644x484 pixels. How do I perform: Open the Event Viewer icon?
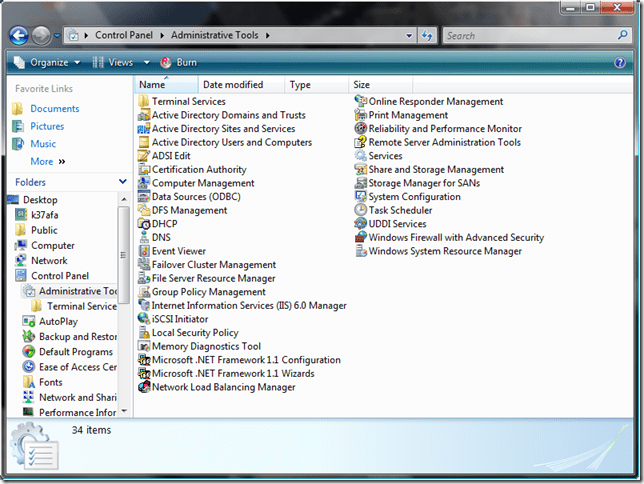[144, 251]
